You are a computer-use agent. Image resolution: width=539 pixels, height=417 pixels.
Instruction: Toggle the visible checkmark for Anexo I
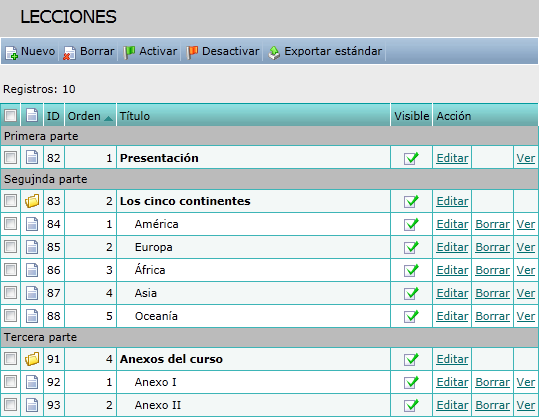point(411,382)
